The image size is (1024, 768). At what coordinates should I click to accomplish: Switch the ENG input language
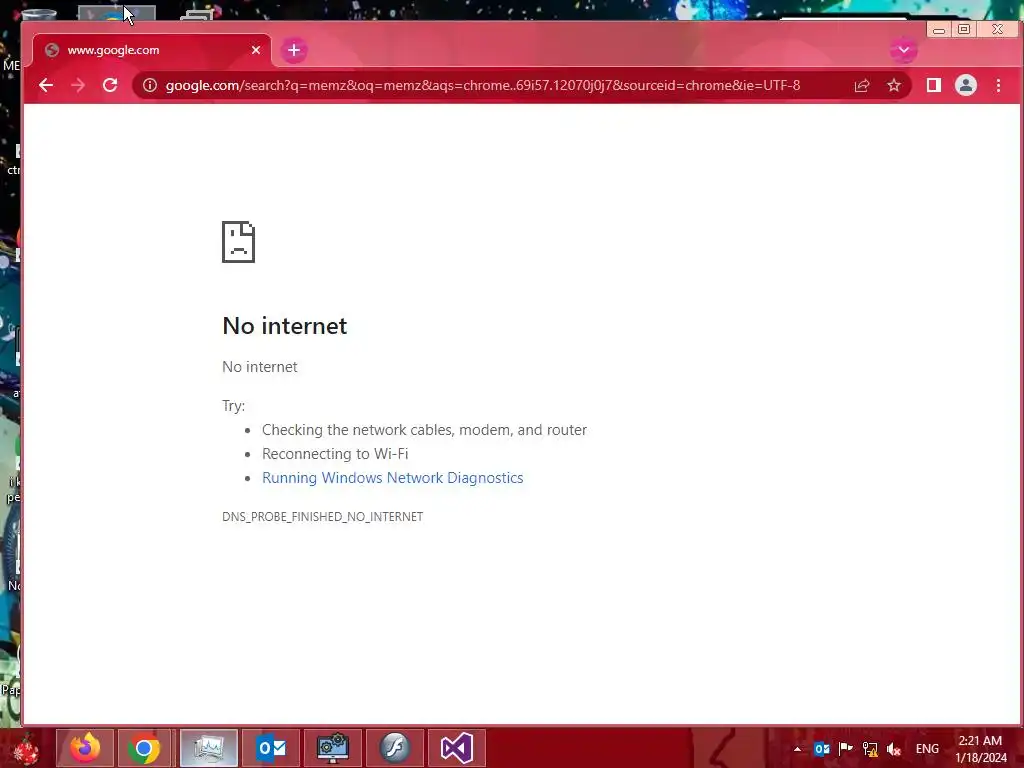[927, 749]
